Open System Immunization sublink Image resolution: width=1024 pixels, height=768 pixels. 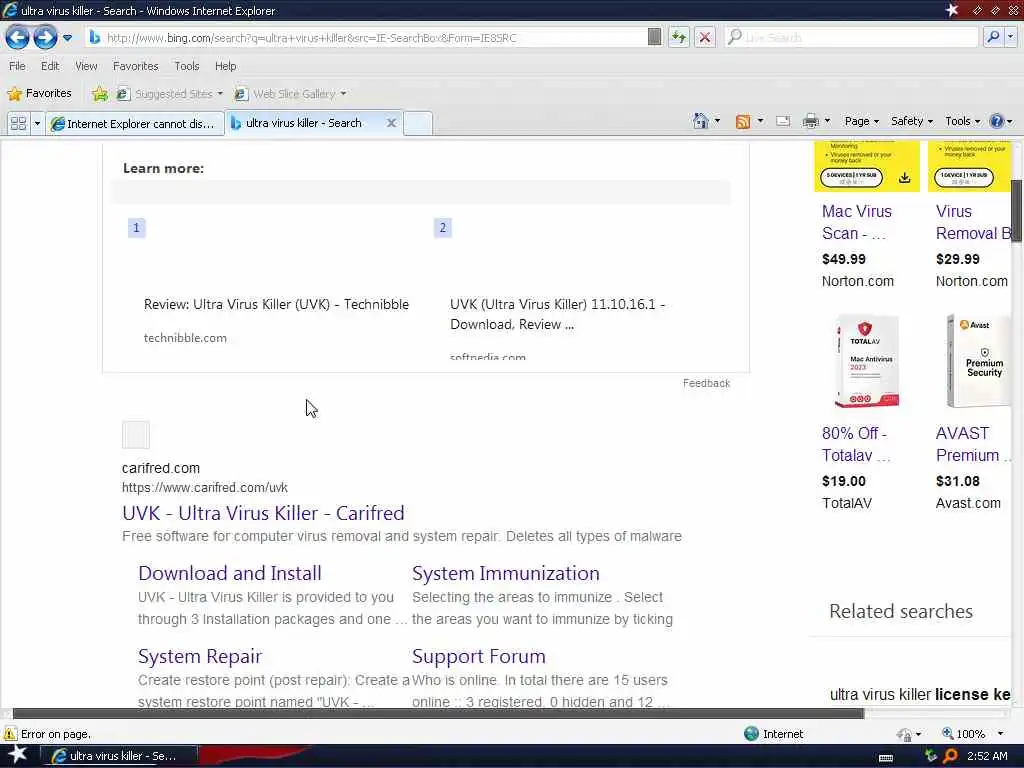[x=505, y=573]
